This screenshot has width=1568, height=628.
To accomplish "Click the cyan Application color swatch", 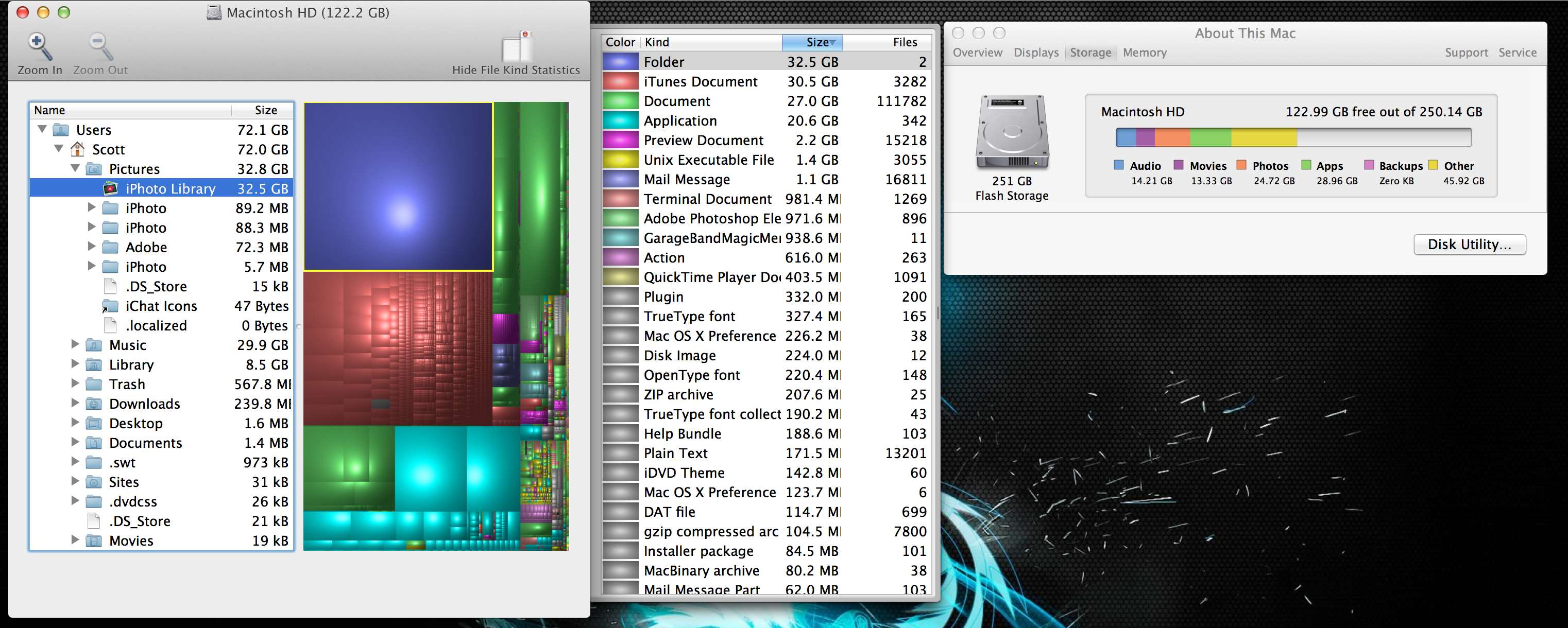I will [x=620, y=120].
